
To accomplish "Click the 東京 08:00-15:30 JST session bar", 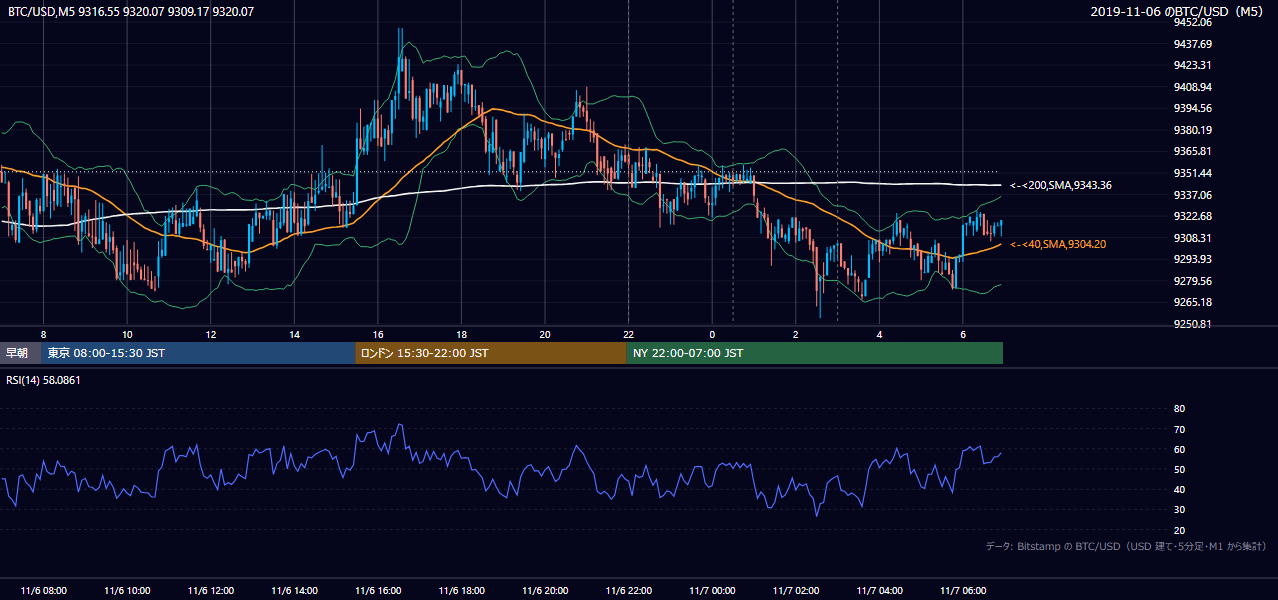I will [198, 353].
